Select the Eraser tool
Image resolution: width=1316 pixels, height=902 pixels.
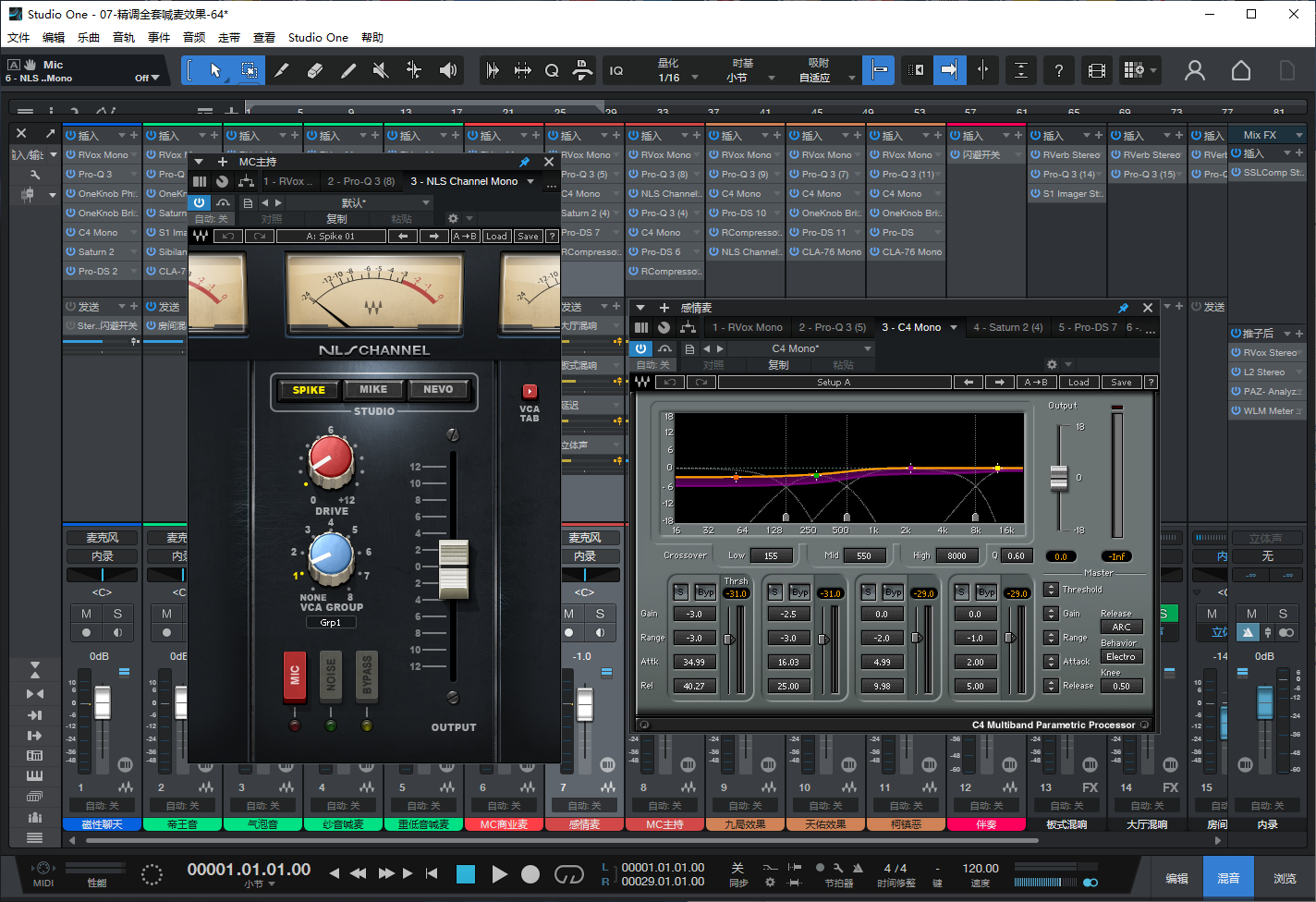pyautogui.click(x=315, y=70)
